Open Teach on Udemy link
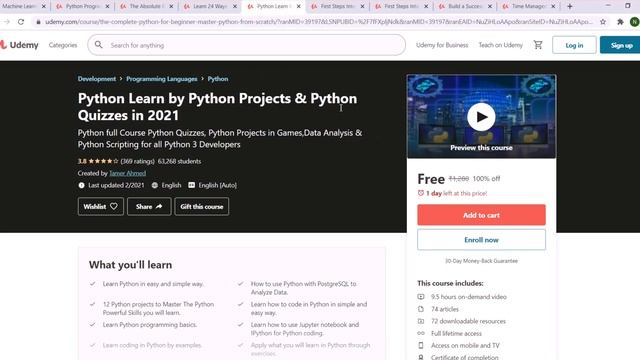Image resolution: width=640 pixels, height=360 pixels. coord(501,45)
